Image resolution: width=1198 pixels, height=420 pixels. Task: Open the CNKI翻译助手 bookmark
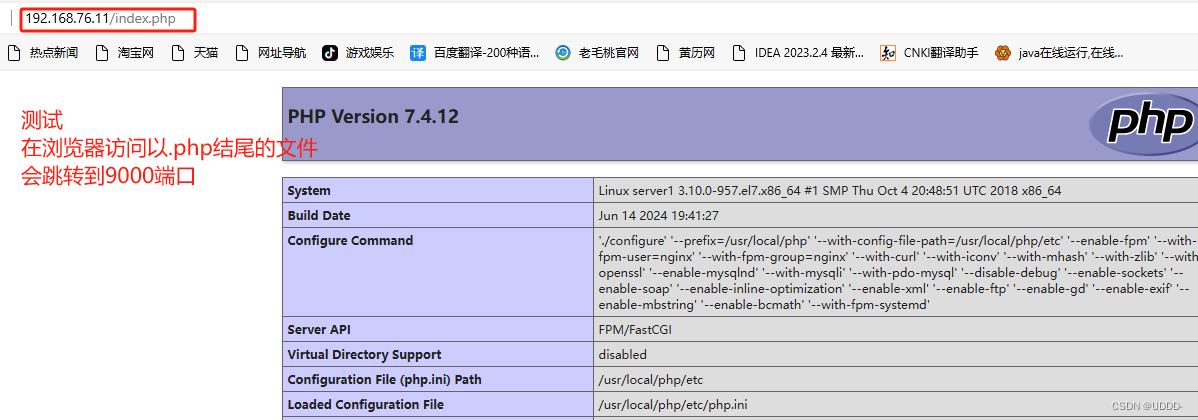(929, 53)
